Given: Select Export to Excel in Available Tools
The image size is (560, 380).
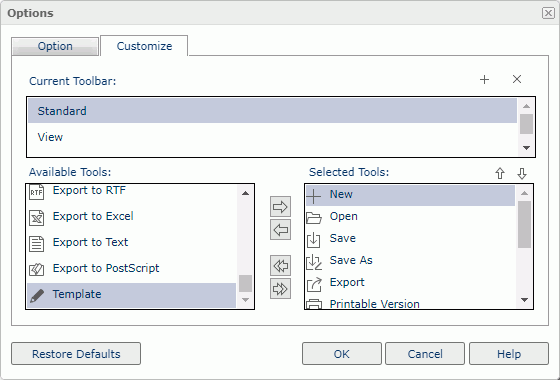Looking at the screenshot, I should click(132, 216).
